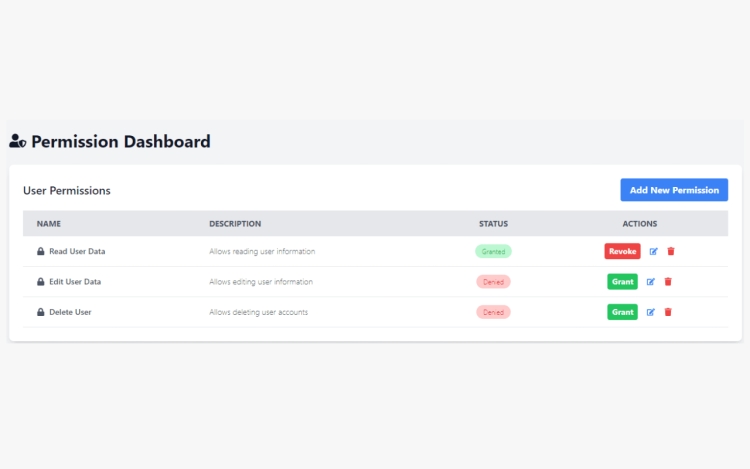Click the User Permissions heading
Viewport: 750px width, 469px height.
coord(66,190)
